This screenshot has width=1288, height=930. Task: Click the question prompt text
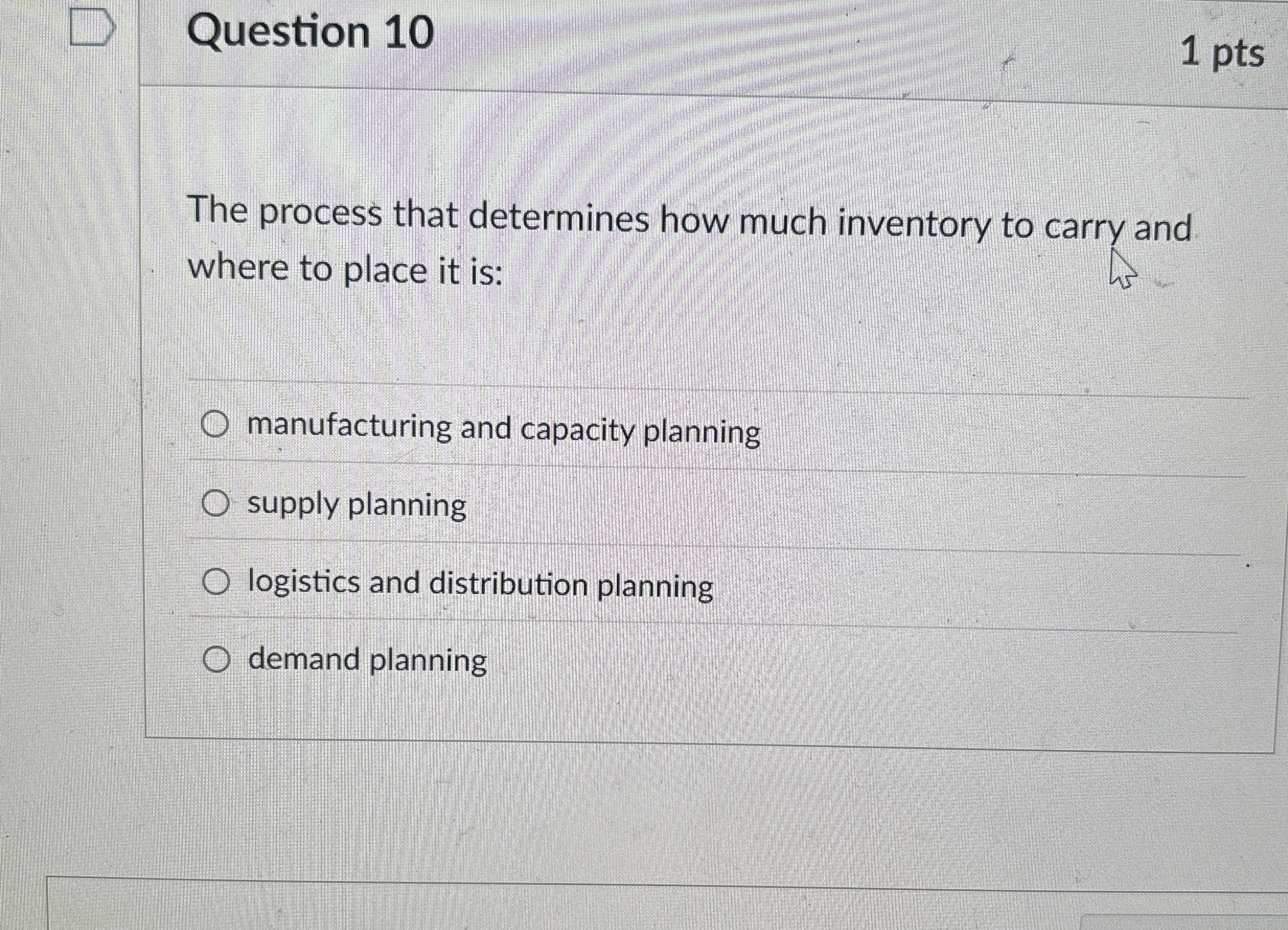[625, 242]
